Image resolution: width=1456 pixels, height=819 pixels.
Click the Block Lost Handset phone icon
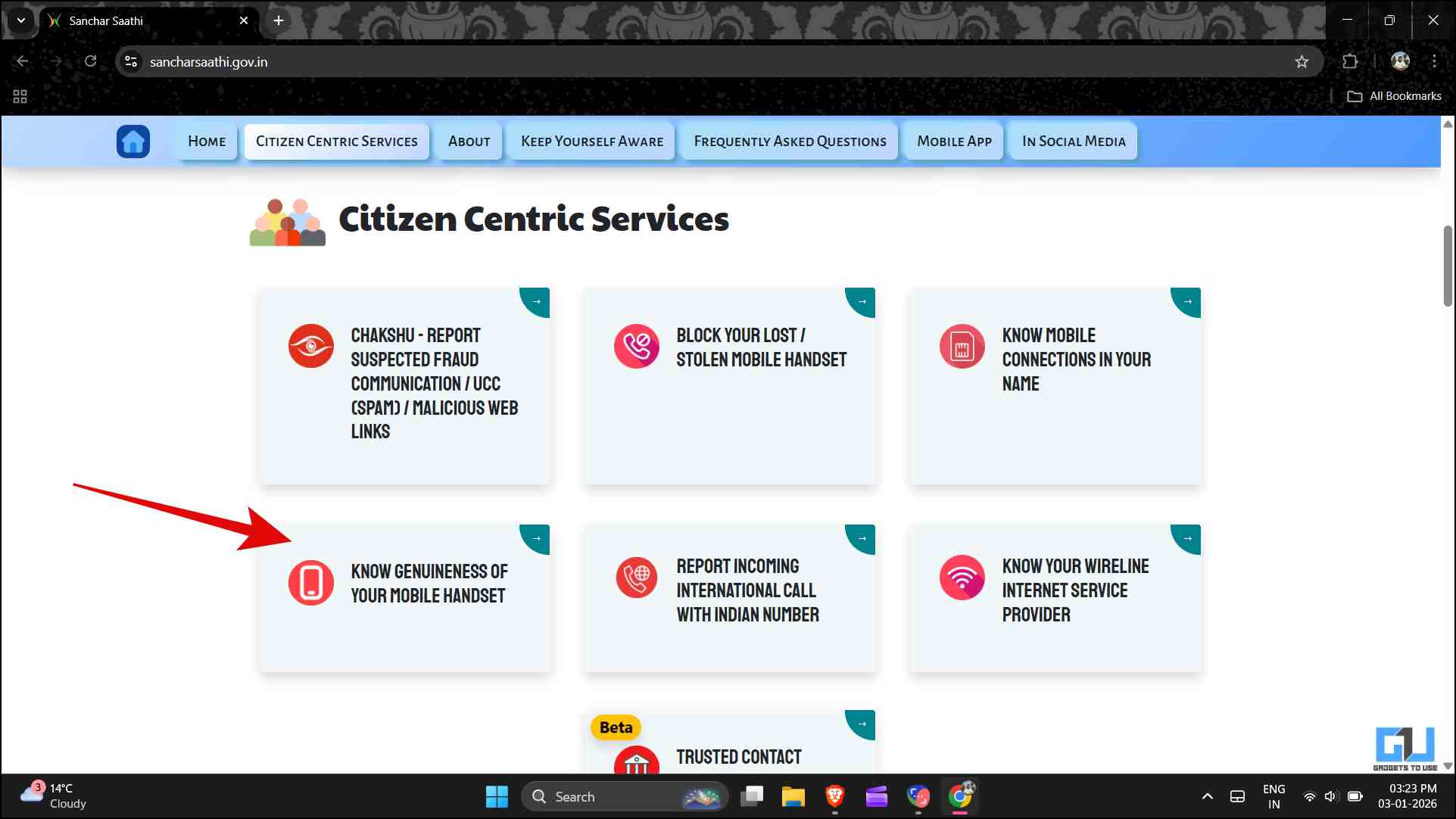pyautogui.click(x=636, y=346)
